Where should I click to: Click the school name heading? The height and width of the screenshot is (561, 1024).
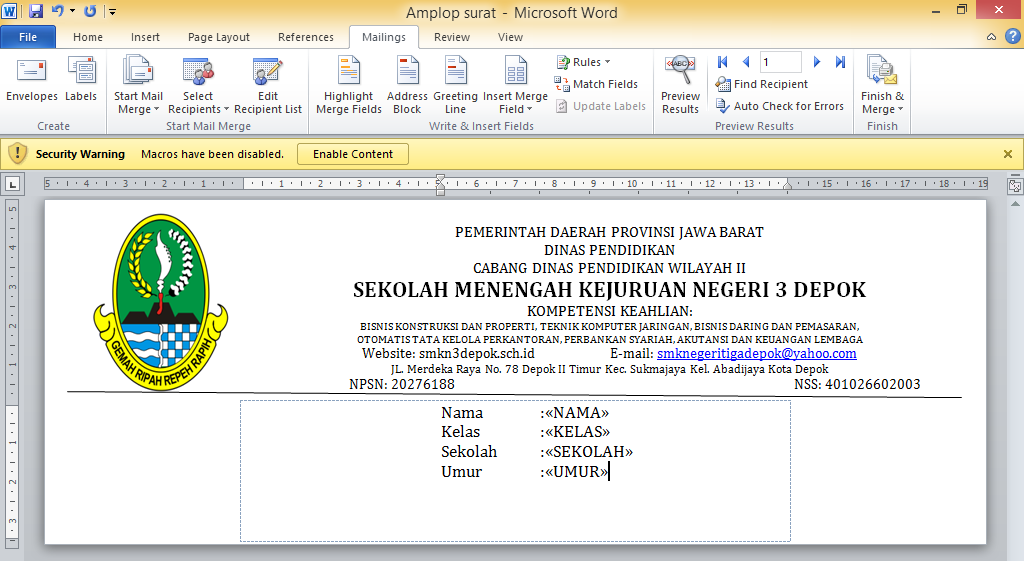pos(609,289)
